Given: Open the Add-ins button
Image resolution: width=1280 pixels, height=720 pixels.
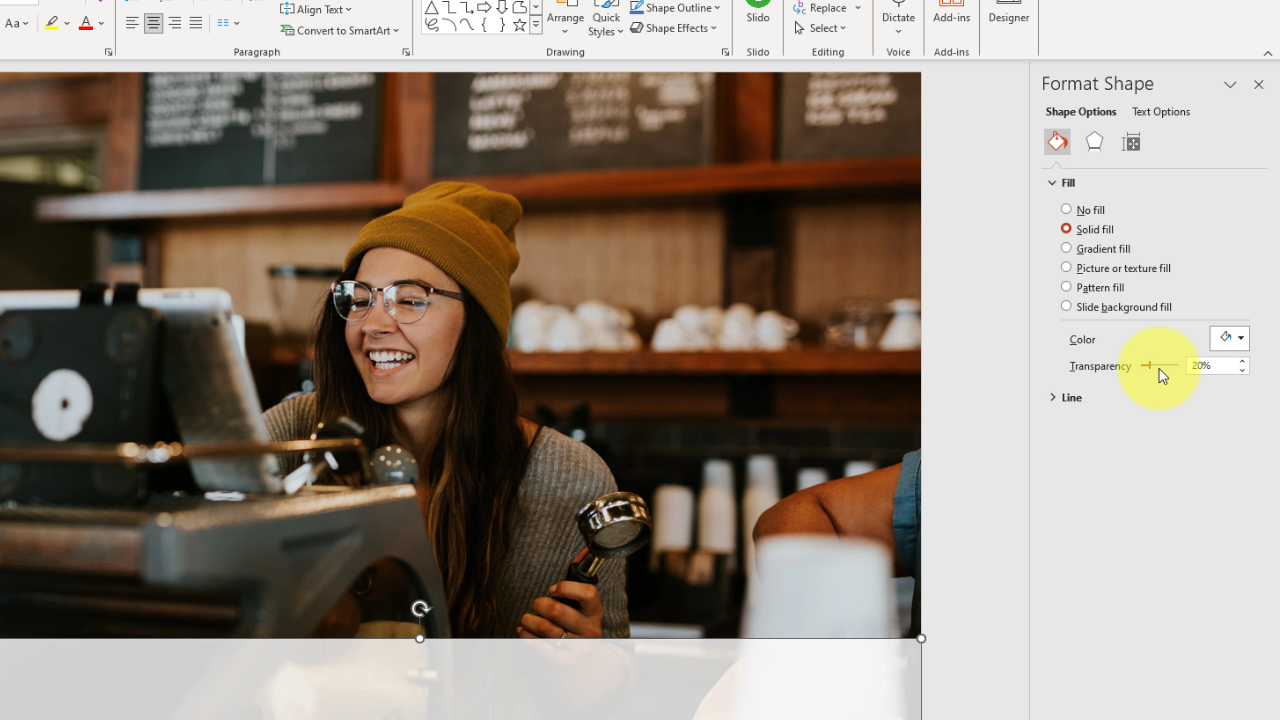Looking at the screenshot, I should tap(951, 13).
